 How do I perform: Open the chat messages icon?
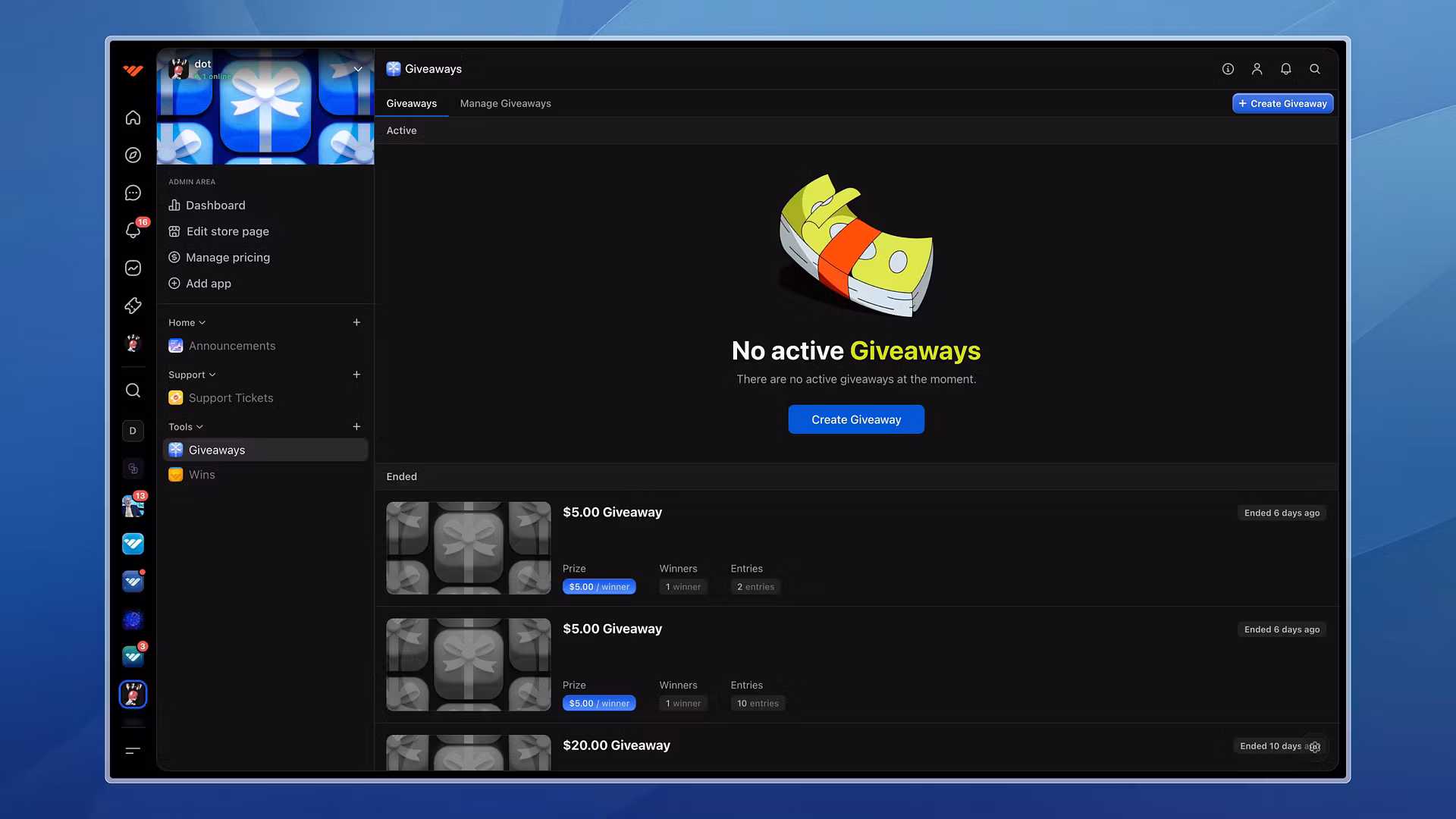pos(133,193)
